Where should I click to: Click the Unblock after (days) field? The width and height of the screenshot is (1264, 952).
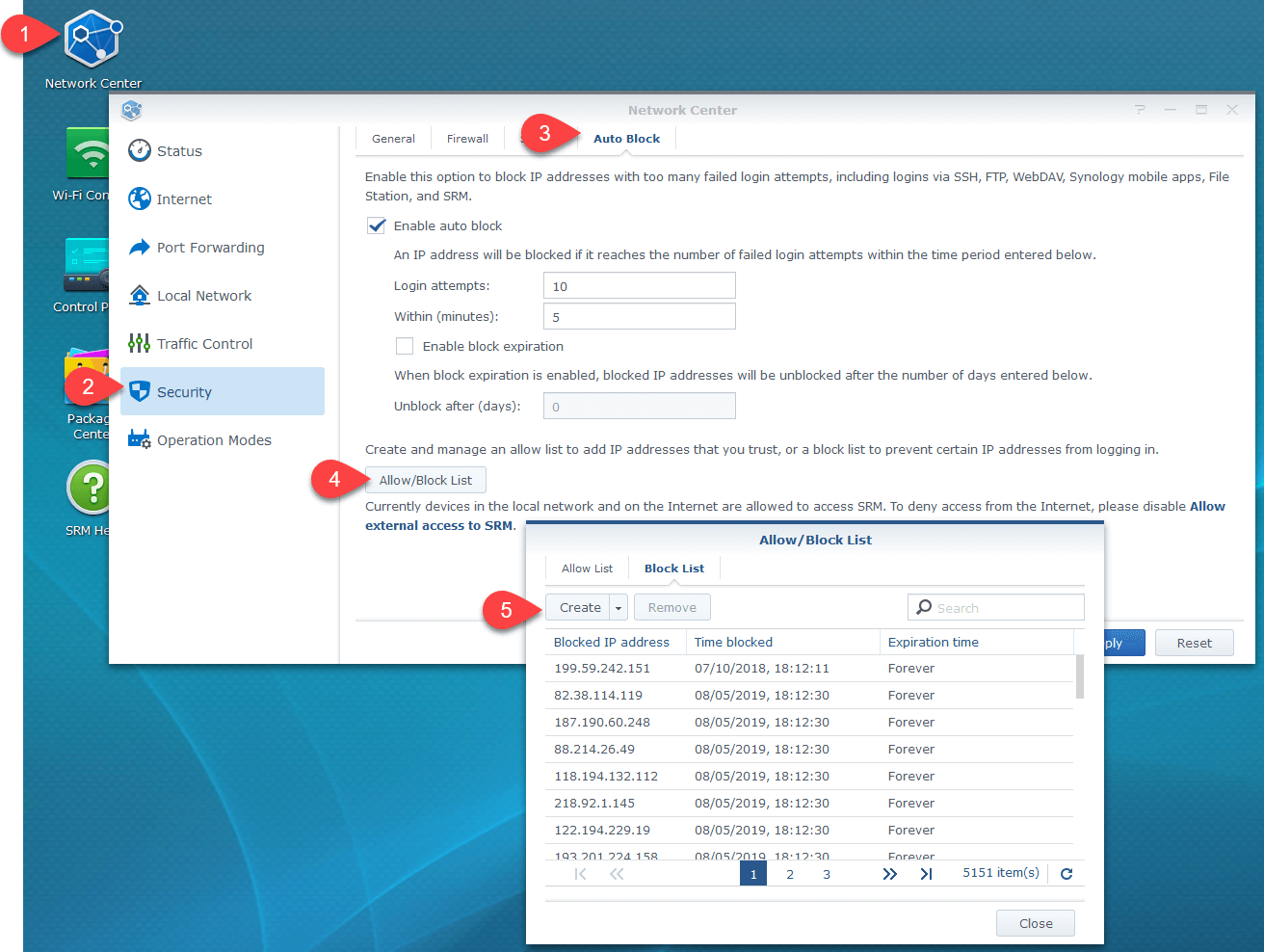[640, 406]
